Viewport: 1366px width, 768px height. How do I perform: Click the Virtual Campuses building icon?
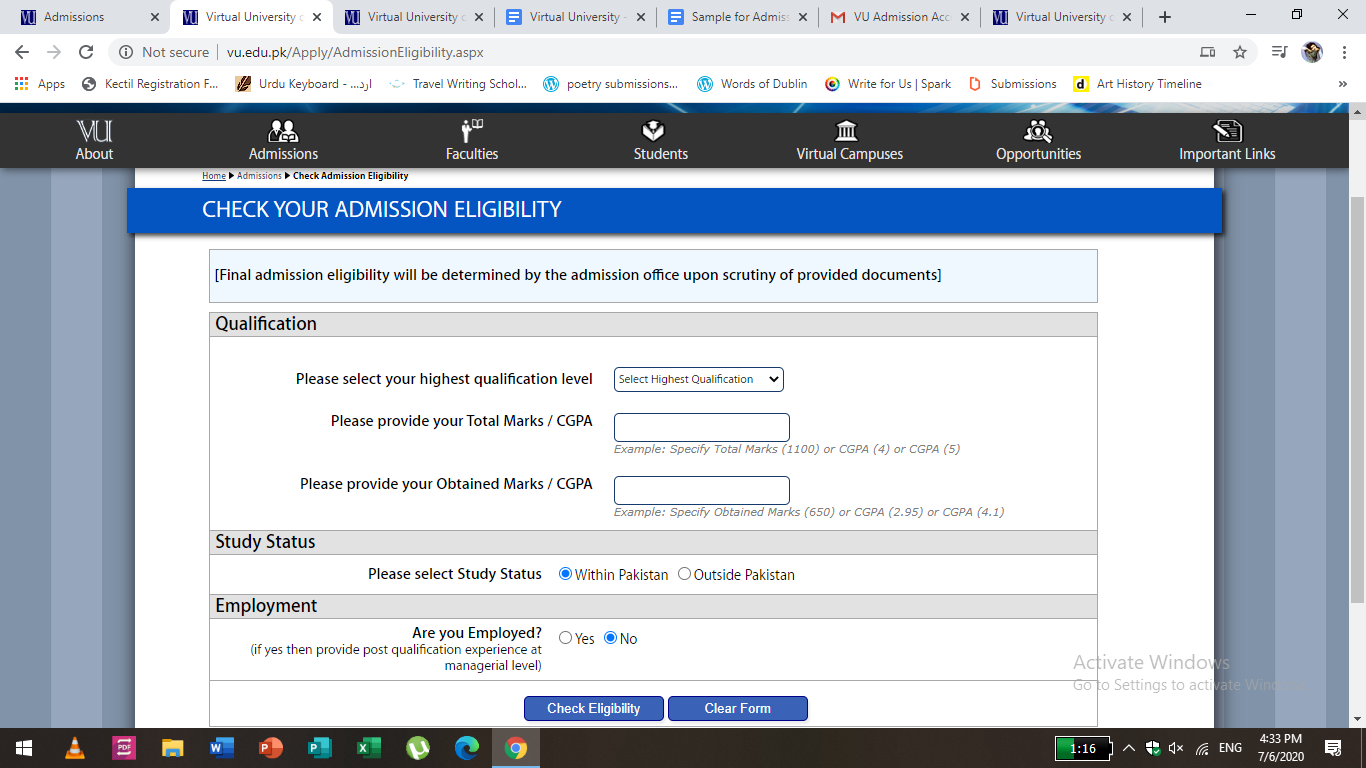846,131
